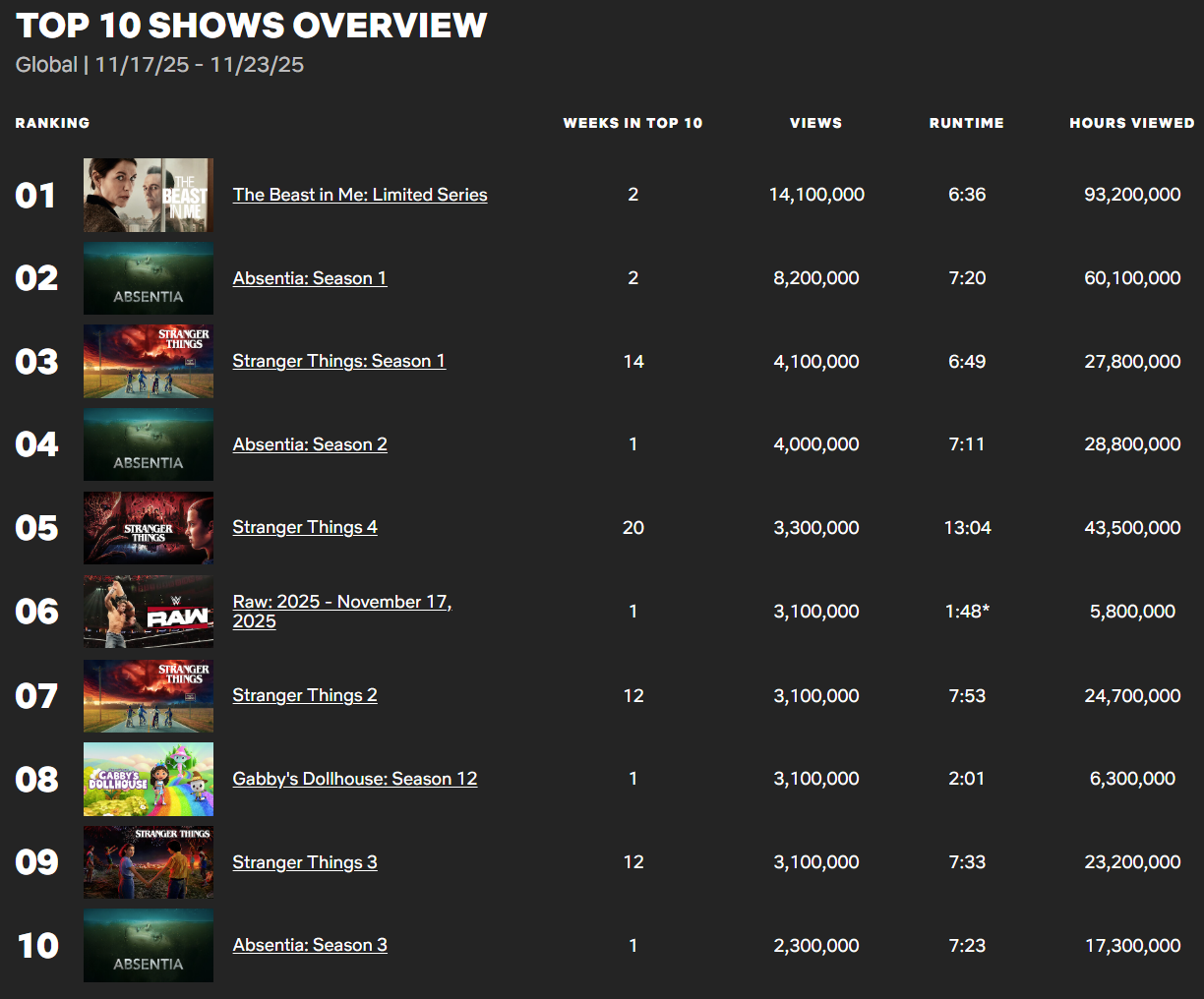Click the 03 ranking number
Screen dimensions: 1204x999
coord(36,362)
